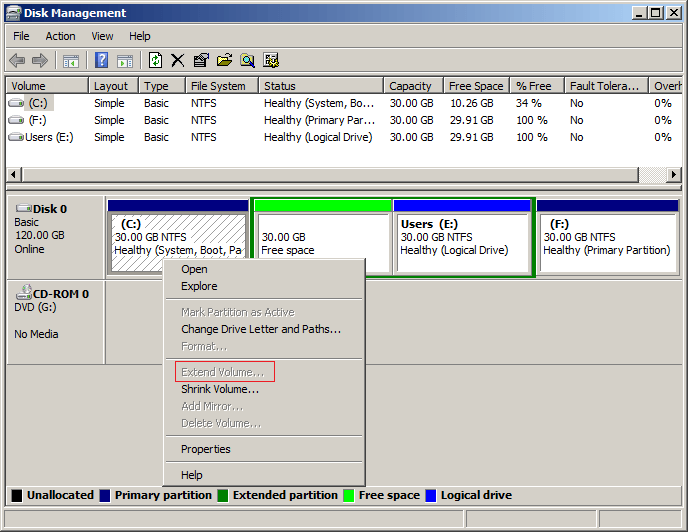Screen dimensions: 688x532
Task: Click the magnifier search toolbar icon
Action: pyautogui.click(x=247, y=61)
